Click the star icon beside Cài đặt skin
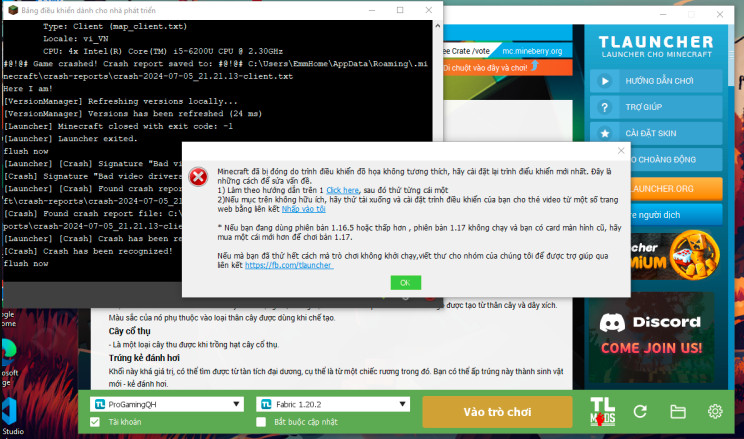Image resolution: width=744 pixels, height=439 pixels. [x=604, y=134]
